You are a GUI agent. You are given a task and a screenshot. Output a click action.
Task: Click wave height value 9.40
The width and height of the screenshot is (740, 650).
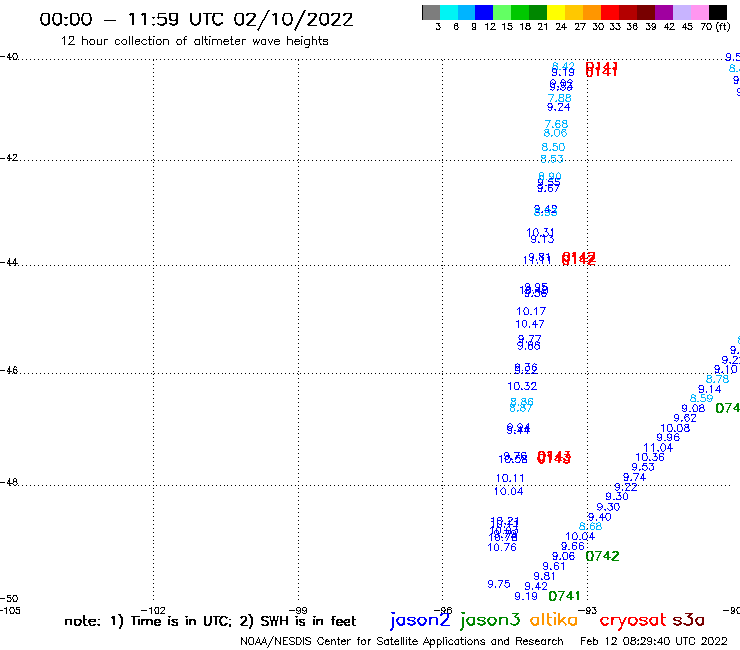pos(599,517)
